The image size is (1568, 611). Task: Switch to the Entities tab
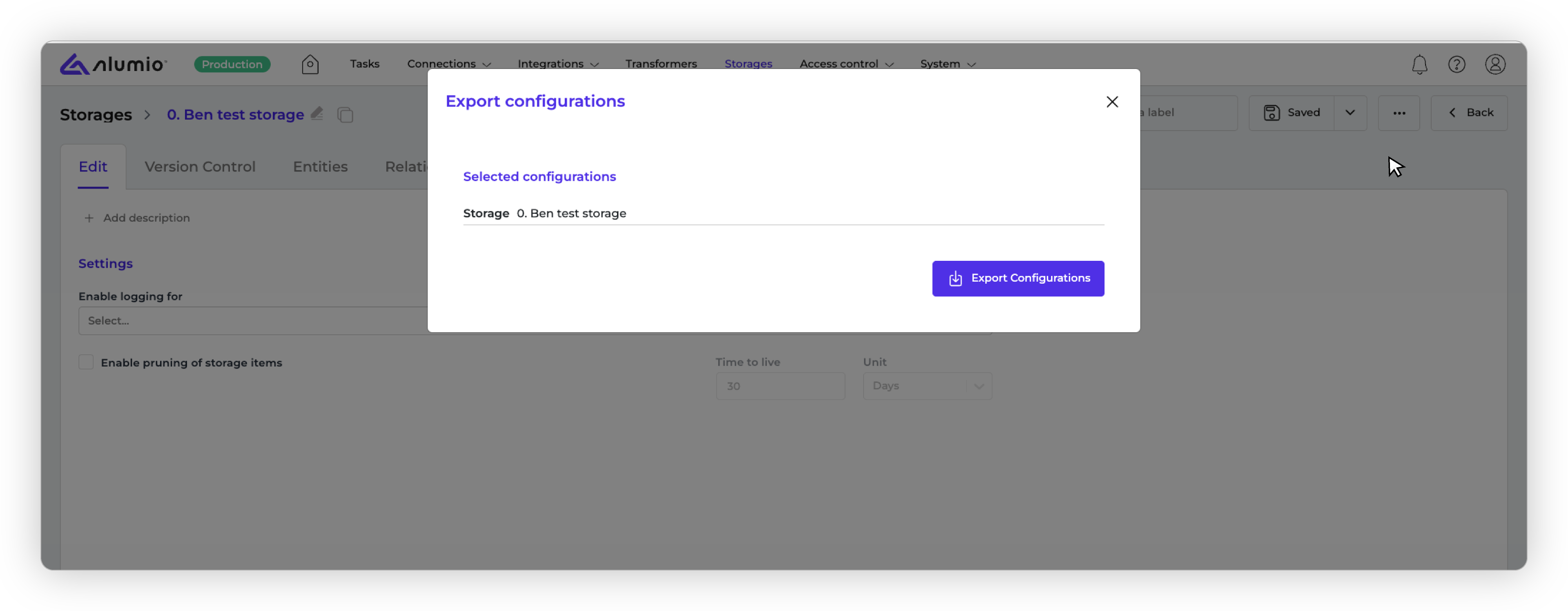(x=320, y=167)
